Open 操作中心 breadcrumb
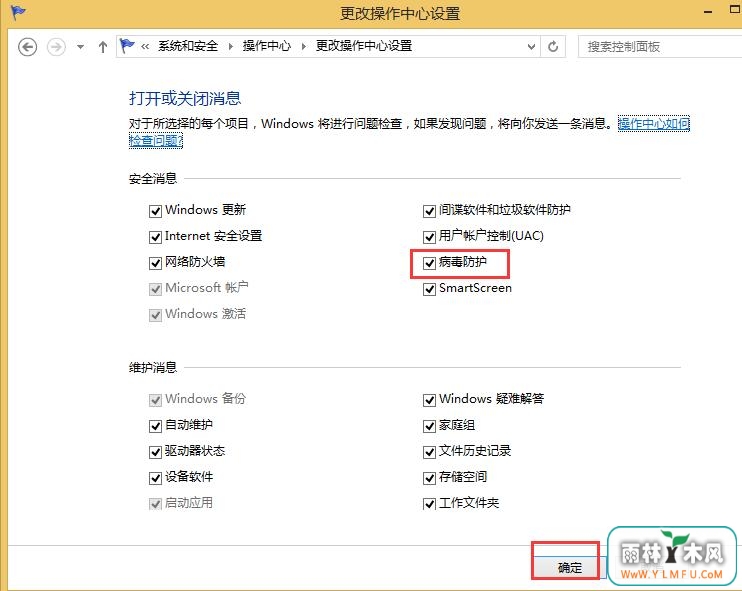The image size is (742, 591). point(267,46)
